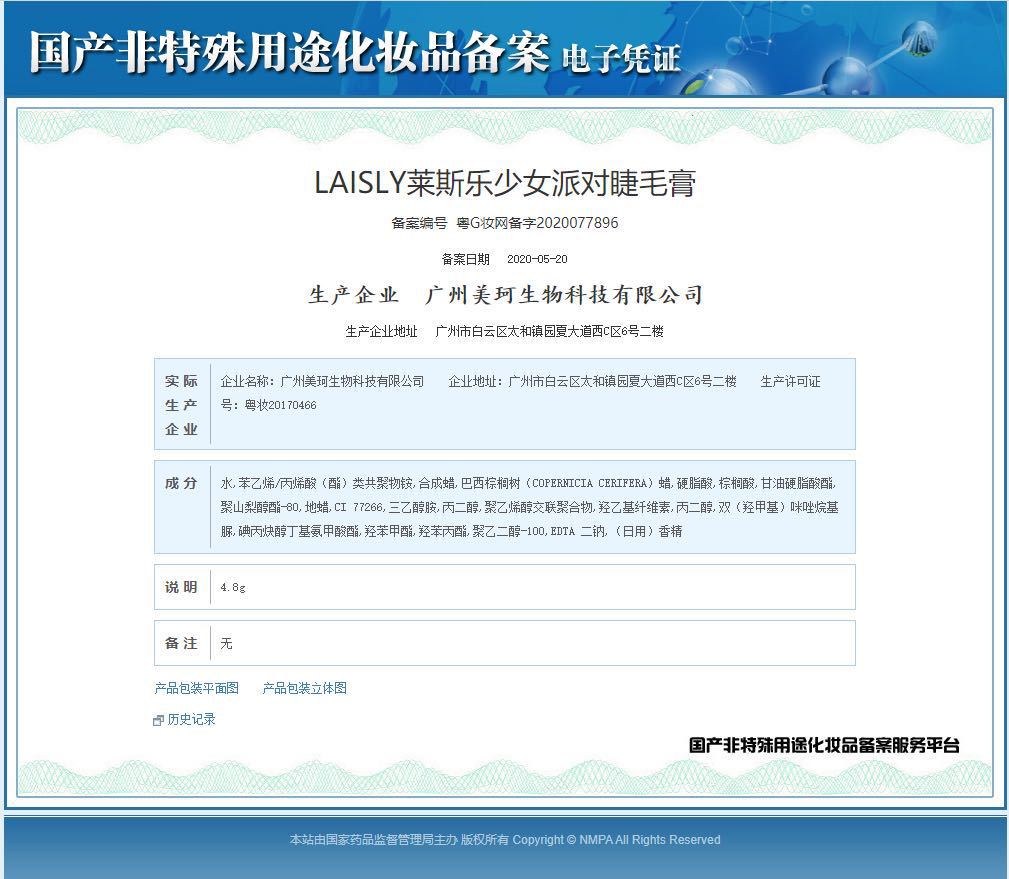The height and width of the screenshot is (879, 1009).
Task: Click the 企业名称 field in the 实际生产企业 row
Action: click(322, 381)
